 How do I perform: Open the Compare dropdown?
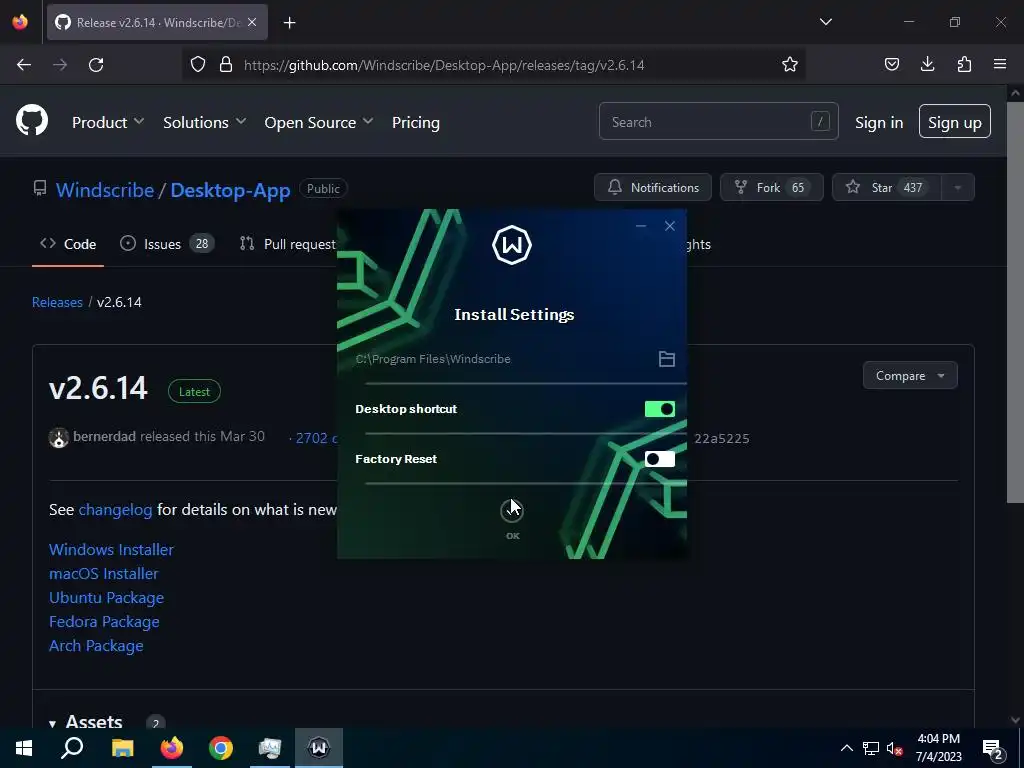click(x=910, y=376)
